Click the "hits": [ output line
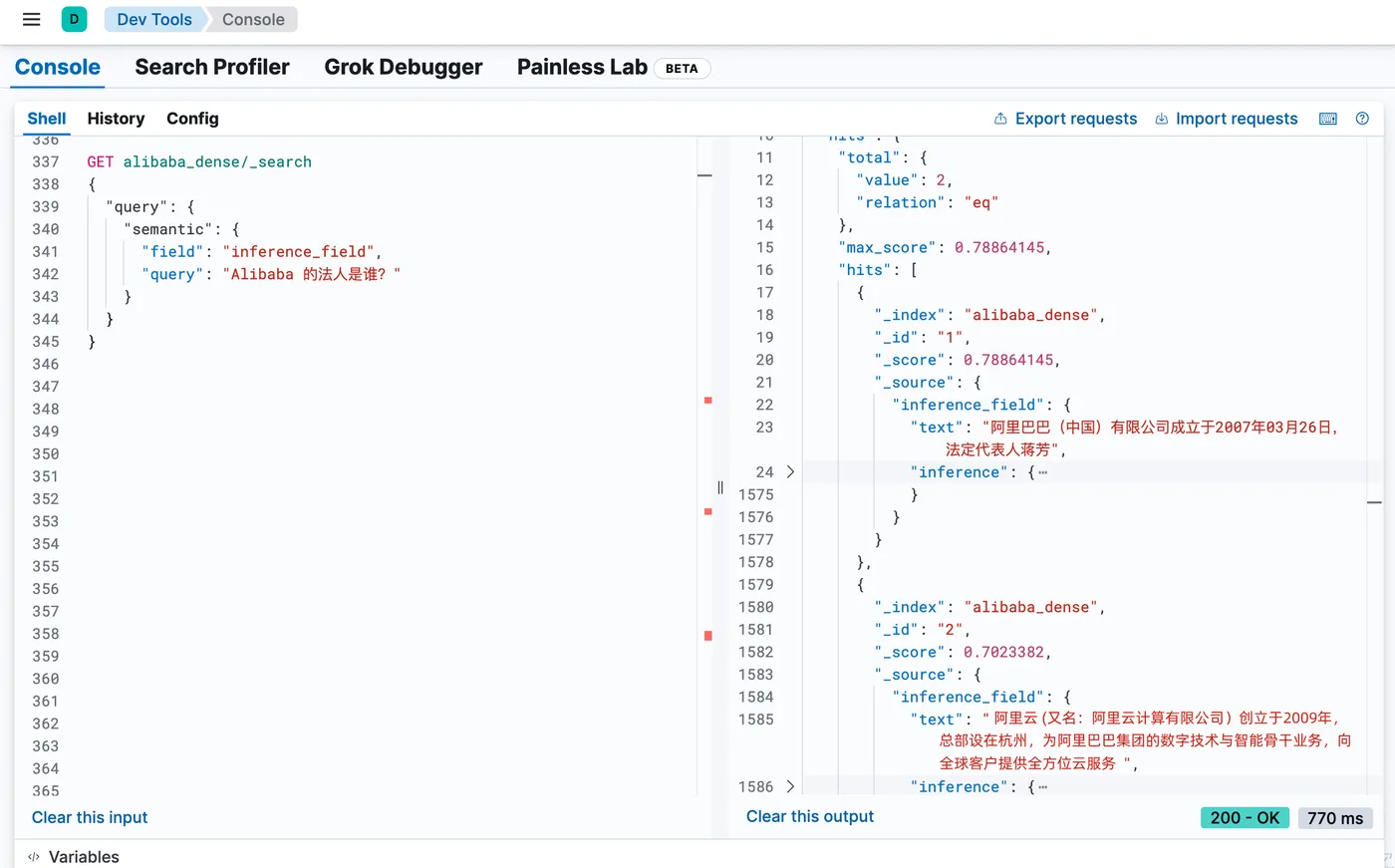Viewport: 1395px width, 868px height. (877, 270)
